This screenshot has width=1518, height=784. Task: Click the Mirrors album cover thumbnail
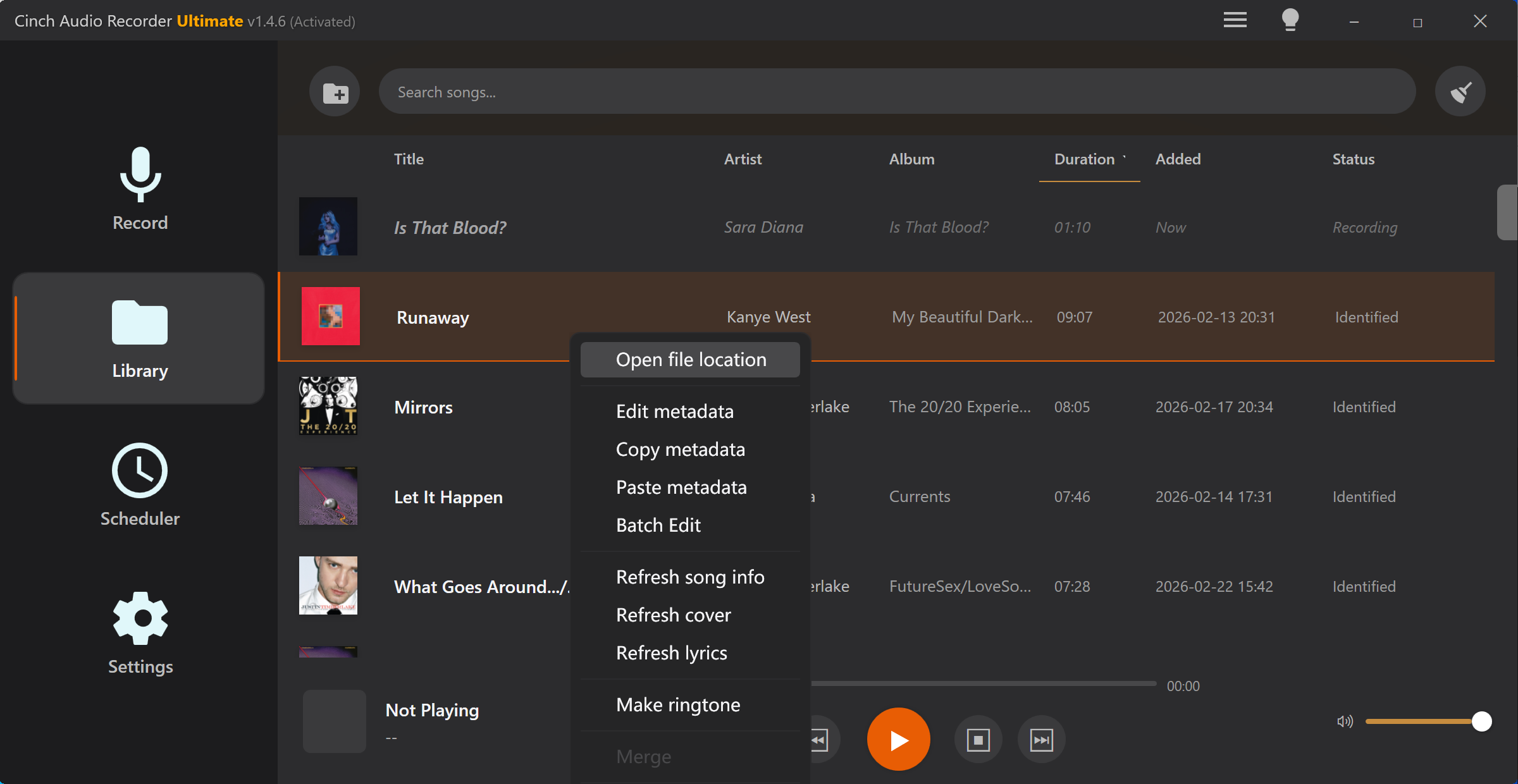[328, 406]
